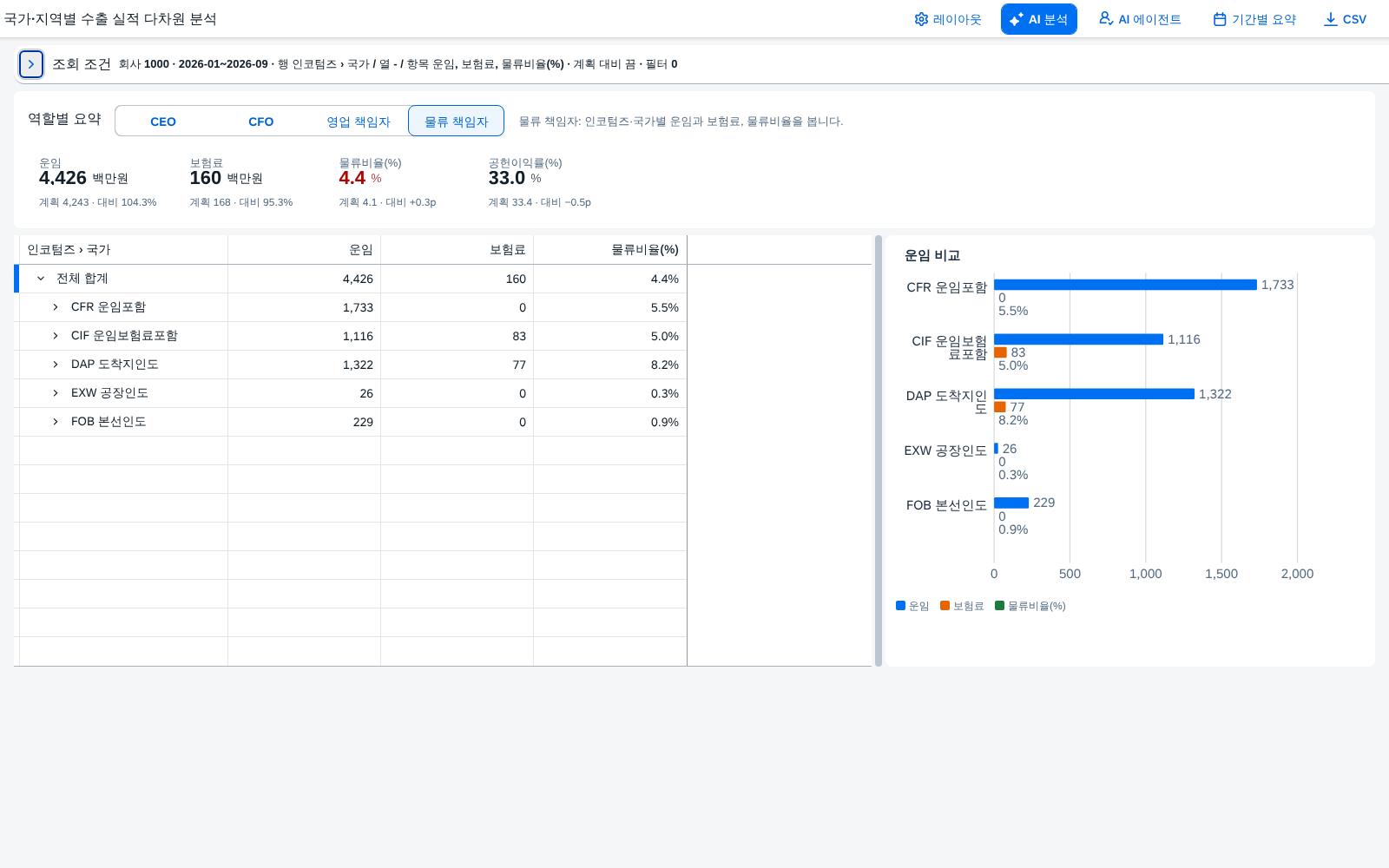1389x868 pixels.
Task: Click the CFR 운임포함 blue bar labeled 1,733
Action: pyautogui.click(x=1125, y=285)
